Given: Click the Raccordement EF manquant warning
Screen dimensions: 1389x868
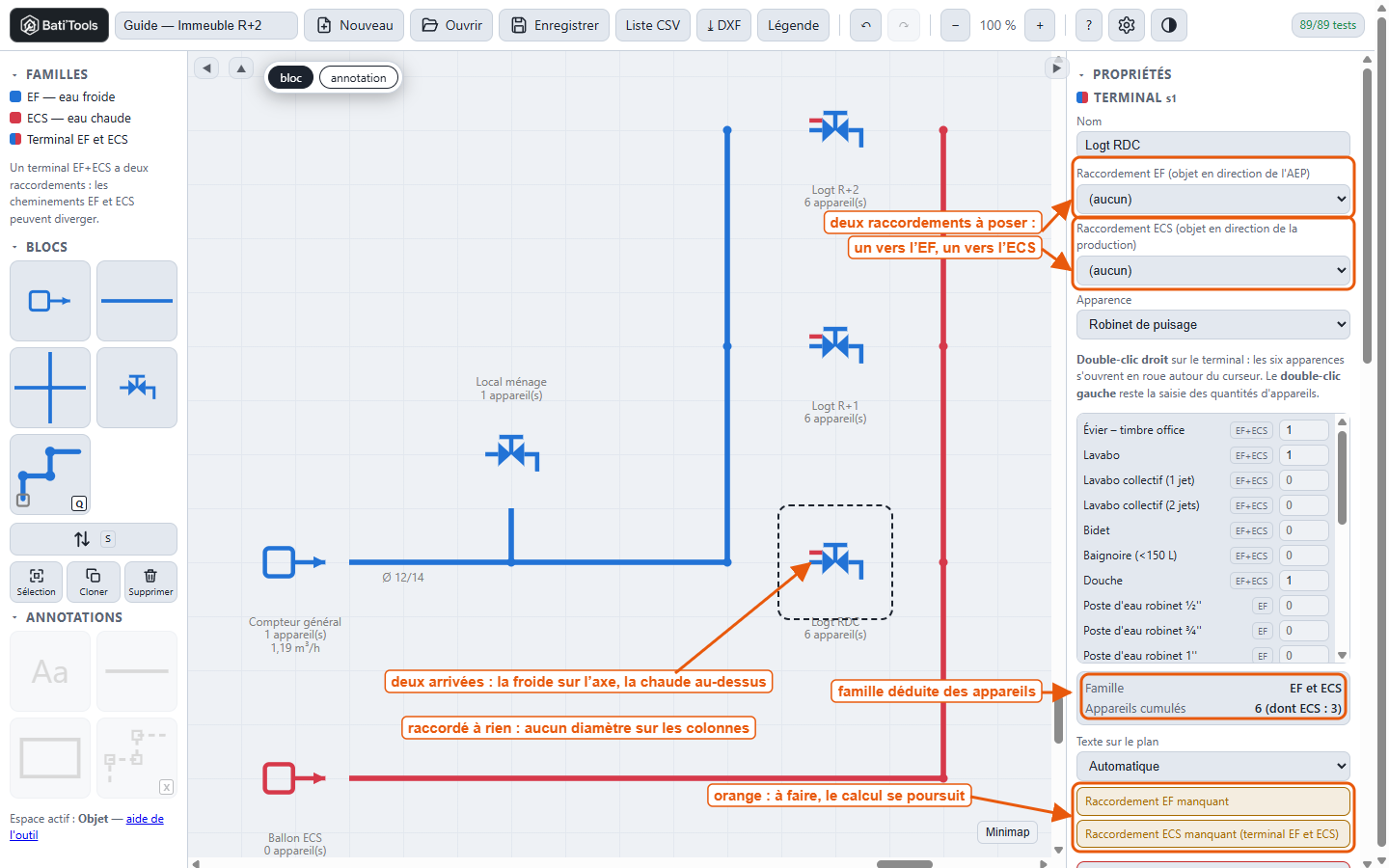Looking at the screenshot, I should tap(1213, 801).
